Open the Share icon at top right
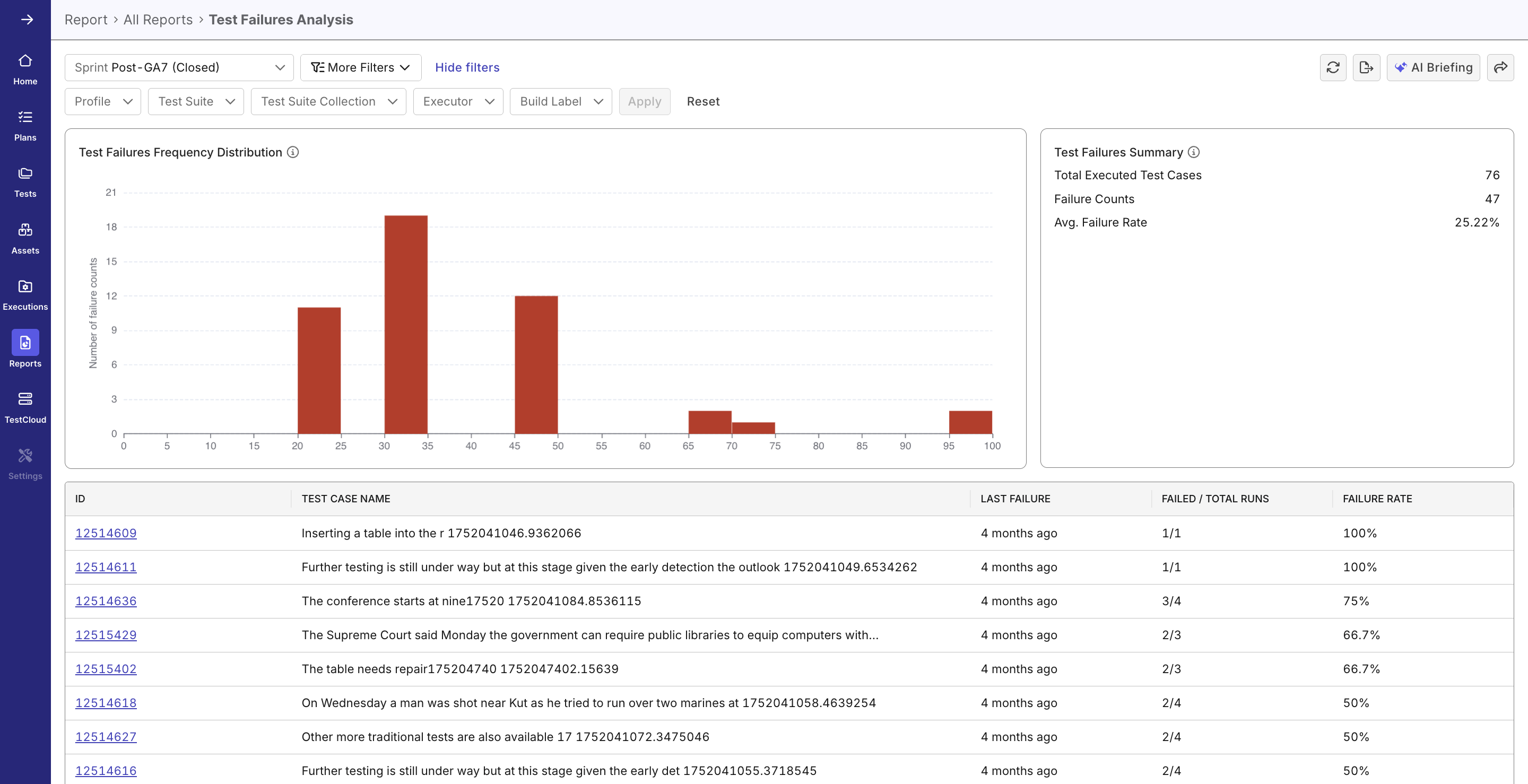Image resolution: width=1528 pixels, height=784 pixels. (1501, 67)
